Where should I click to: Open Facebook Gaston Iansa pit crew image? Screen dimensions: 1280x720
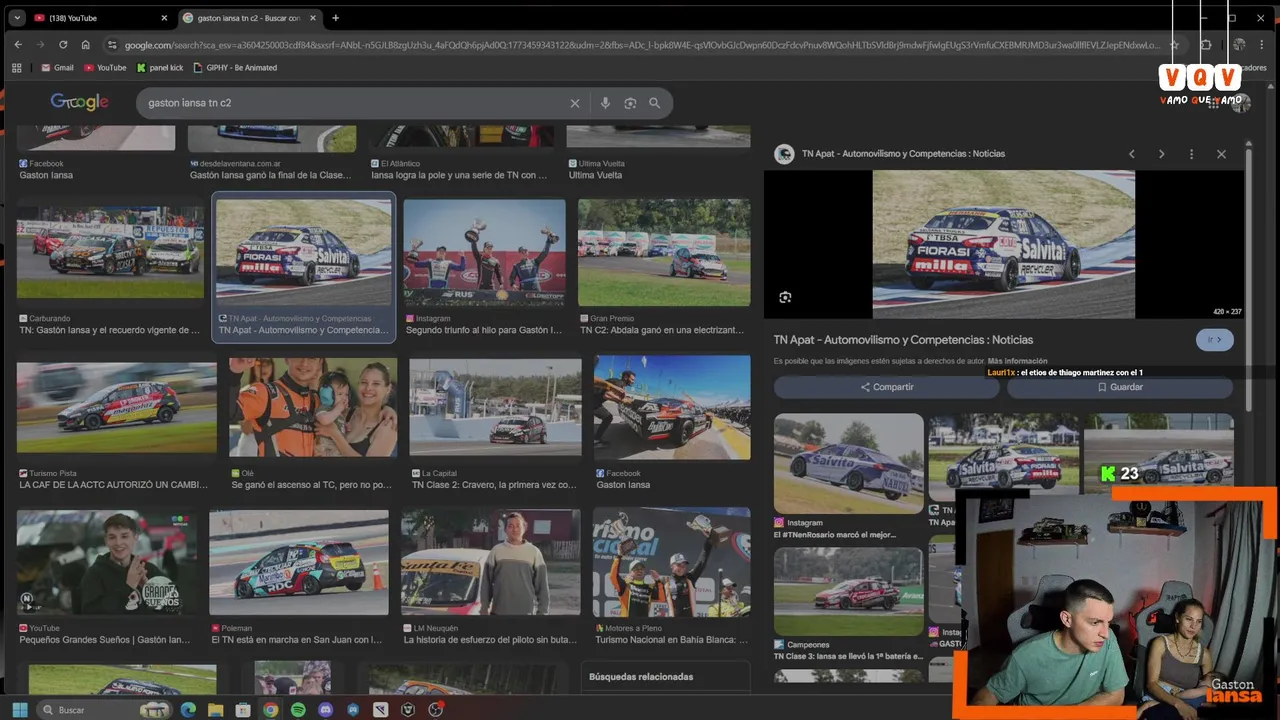pos(672,407)
